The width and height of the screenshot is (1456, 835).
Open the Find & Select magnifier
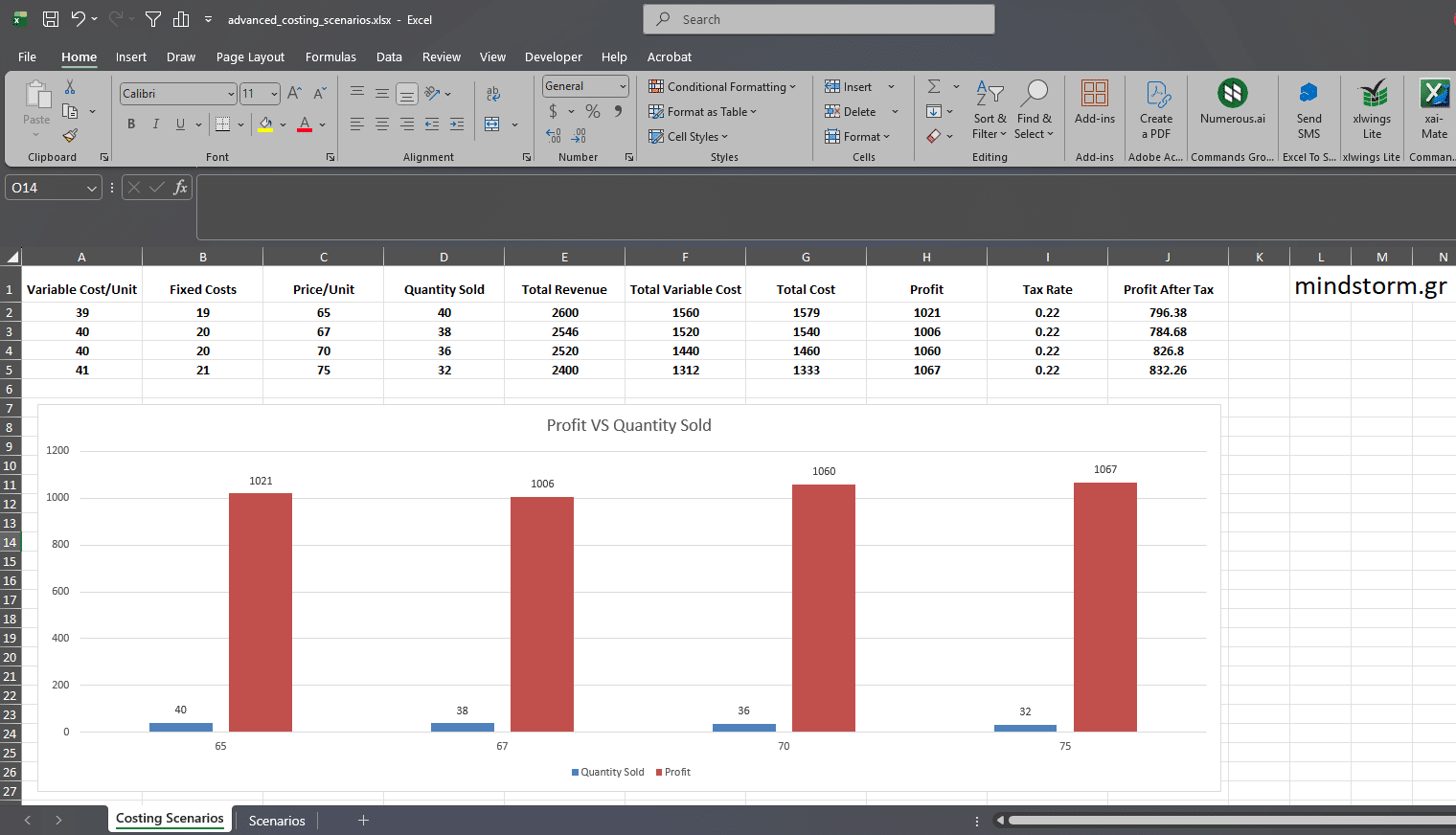click(1034, 94)
